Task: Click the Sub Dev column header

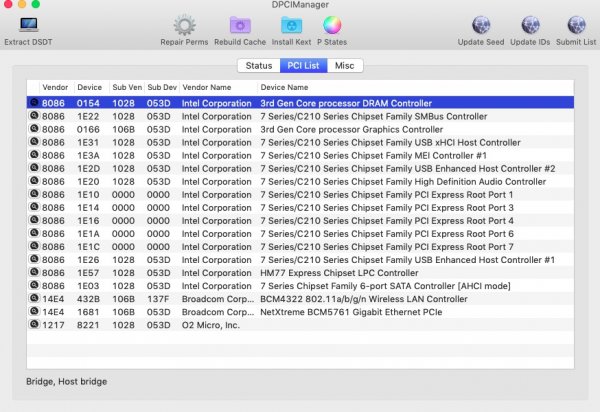Action: (x=162, y=87)
